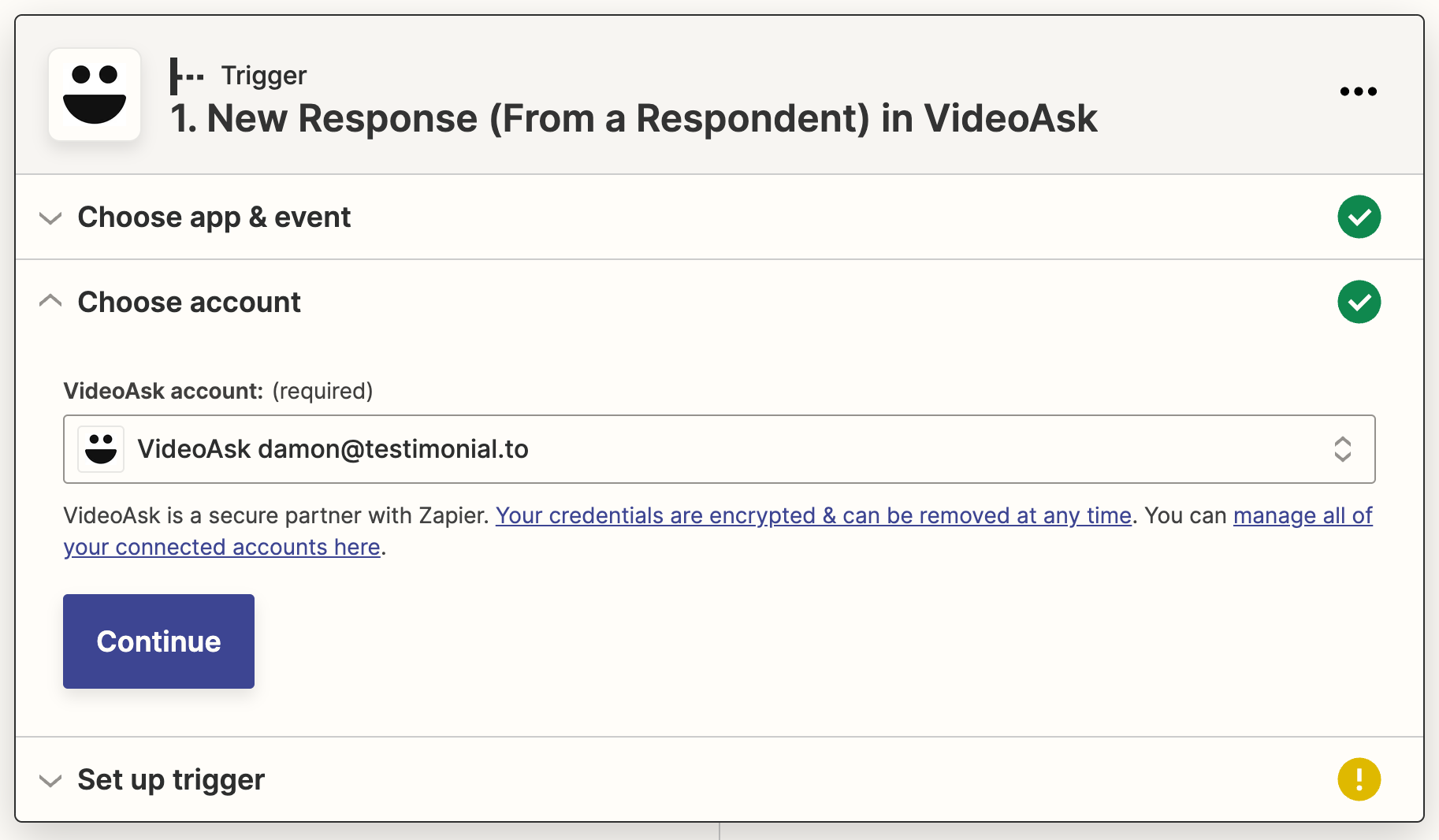The width and height of the screenshot is (1439, 840).
Task: Click yellow warning icon beside Set up trigger
Action: (x=1359, y=779)
